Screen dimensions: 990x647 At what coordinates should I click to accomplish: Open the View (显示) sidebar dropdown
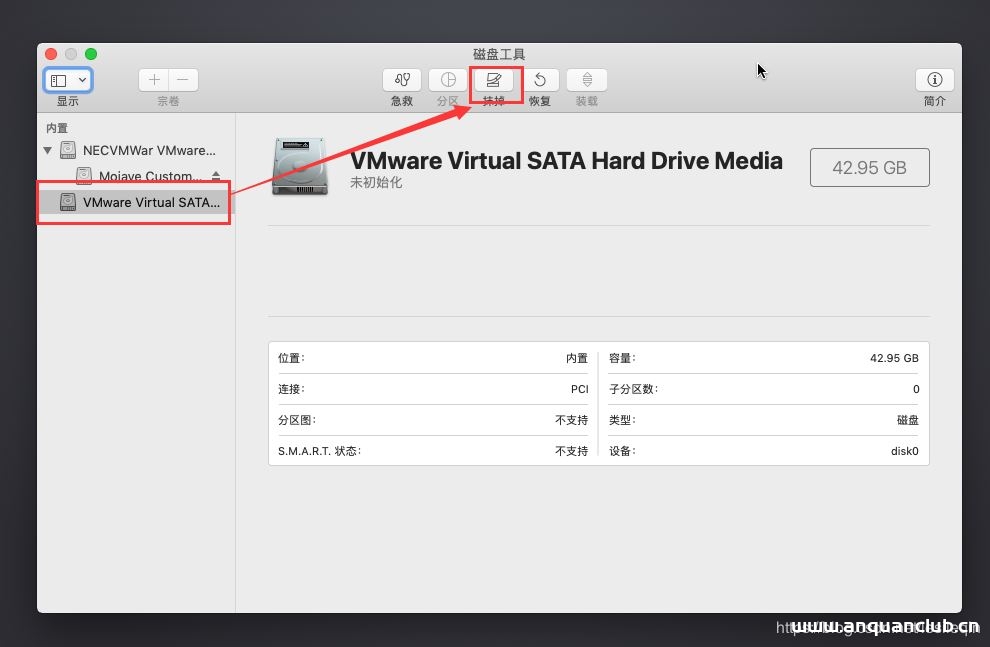(x=68, y=80)
